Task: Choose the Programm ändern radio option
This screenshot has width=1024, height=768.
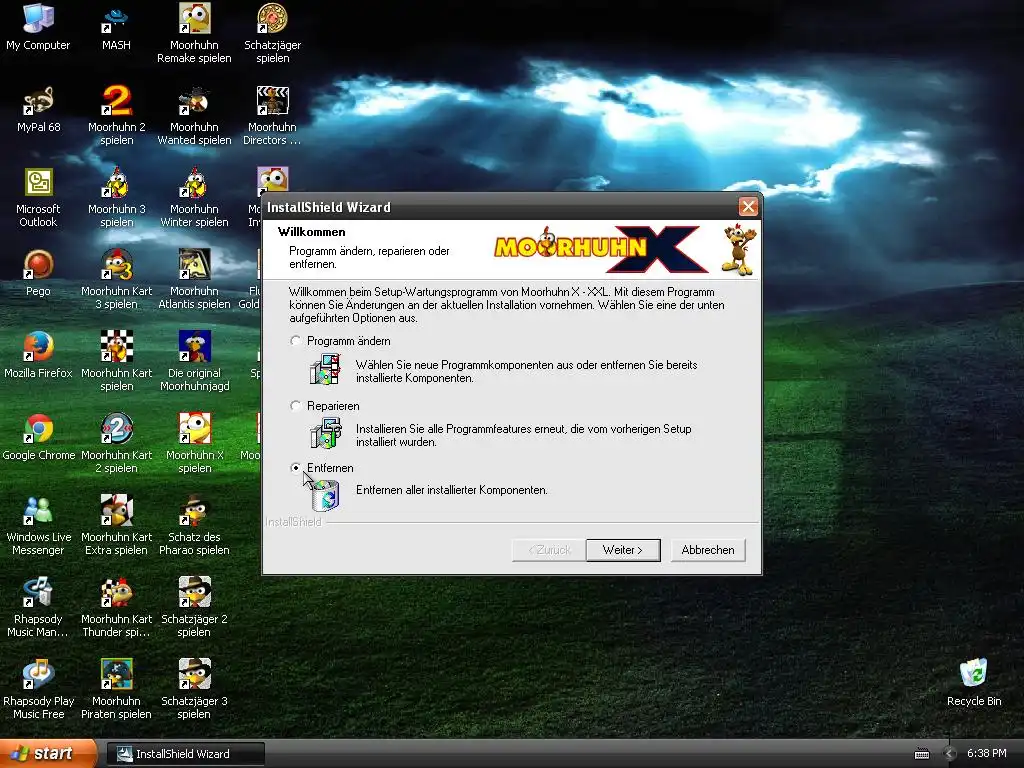Action: tap(295, 341)
